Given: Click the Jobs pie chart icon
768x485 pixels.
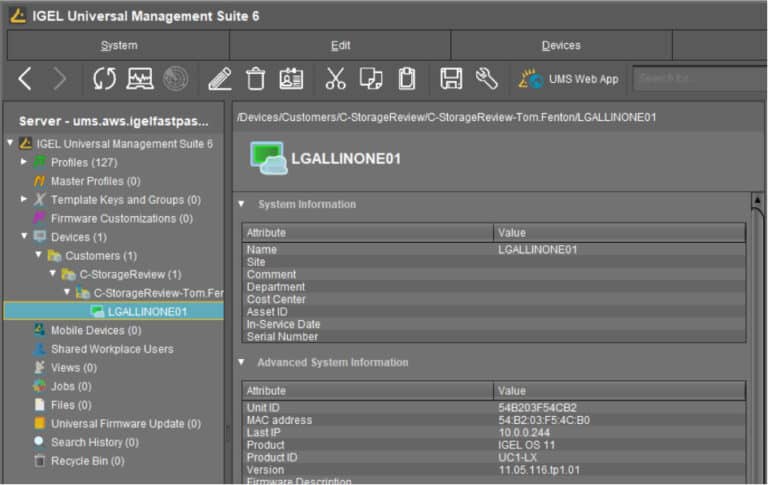Looking at the screenshot, I should [40, 386].
